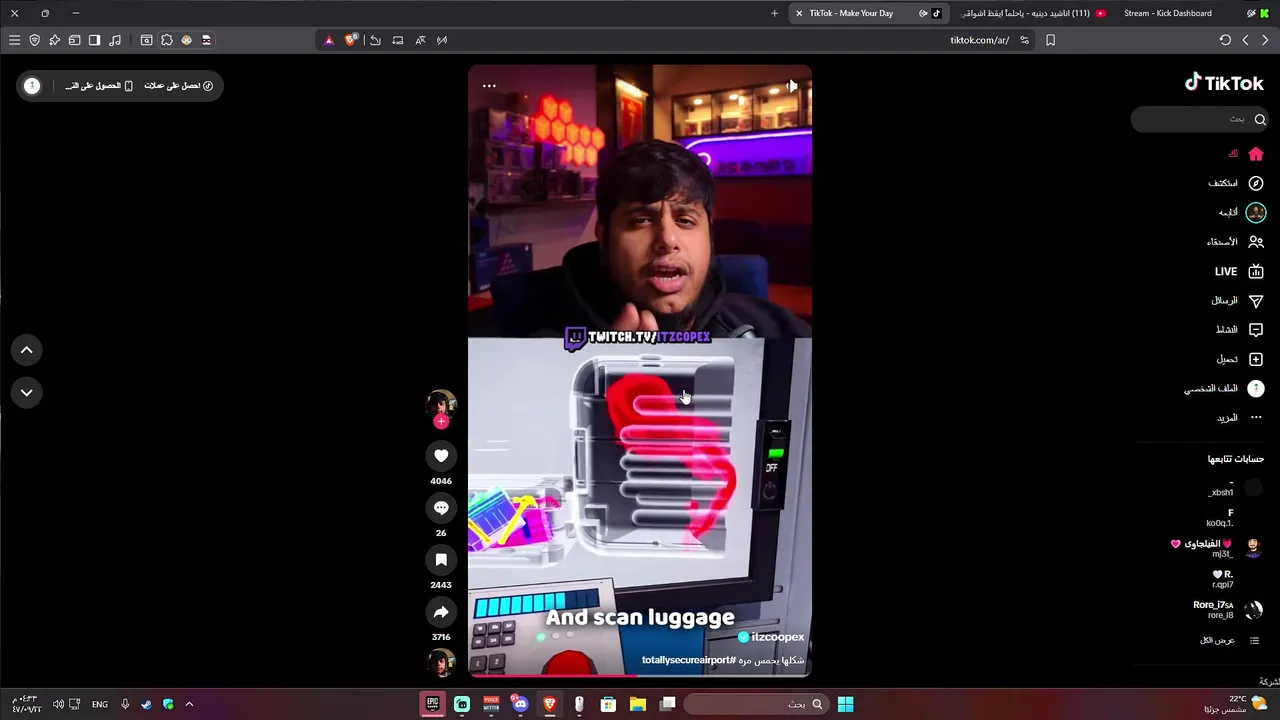Go to next video with down chevron
This screenshot has height=720, width=1280.
tap(27, 392)
